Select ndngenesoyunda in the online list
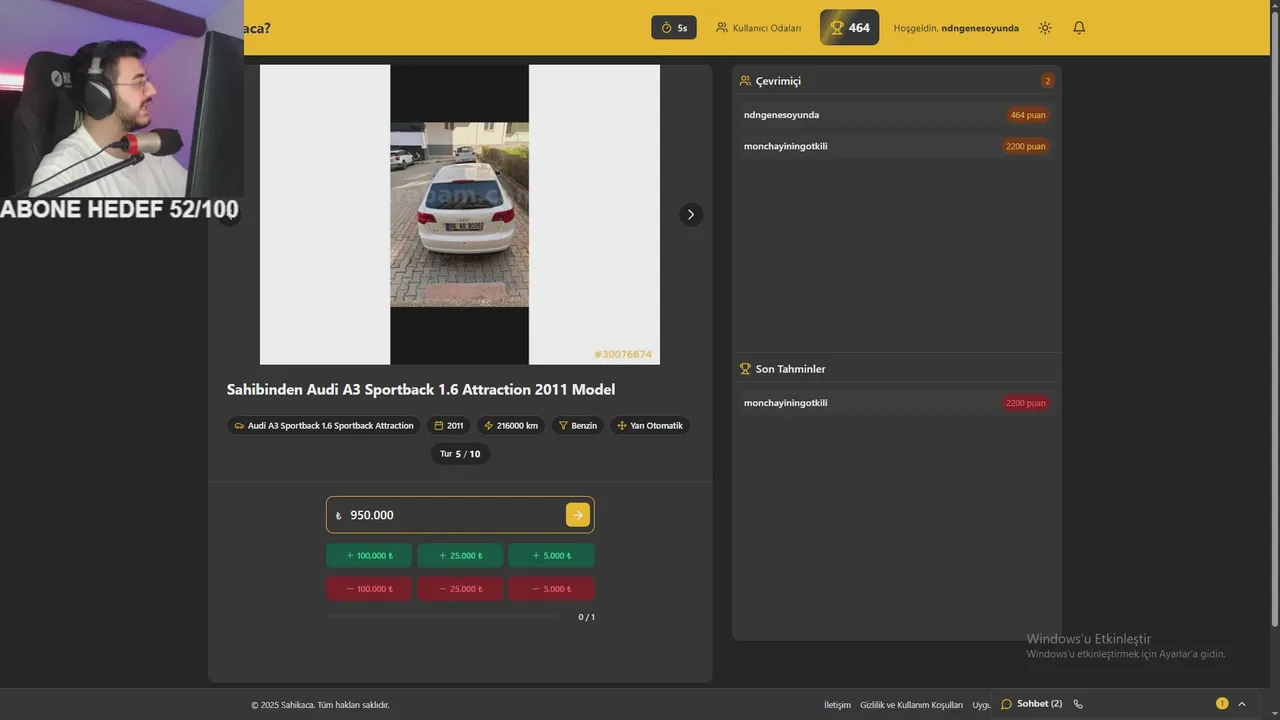This screenshot has height=720, width=1280. coord(781,115)
